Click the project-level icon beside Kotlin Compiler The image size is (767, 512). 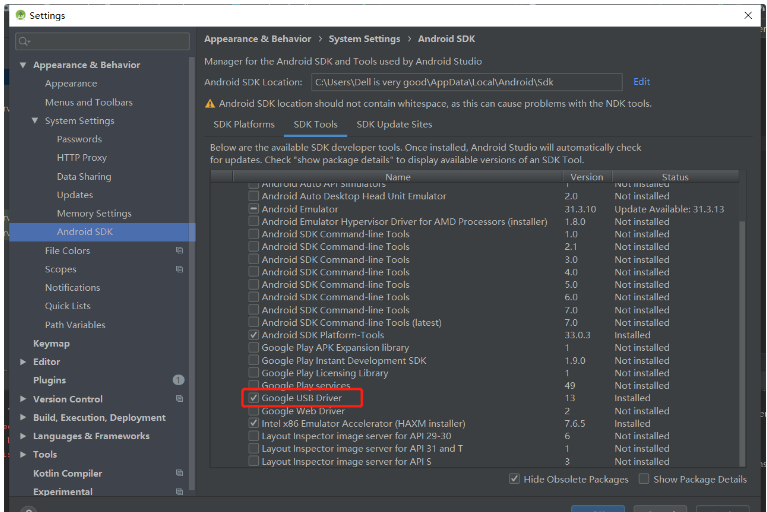pos(179,473)
